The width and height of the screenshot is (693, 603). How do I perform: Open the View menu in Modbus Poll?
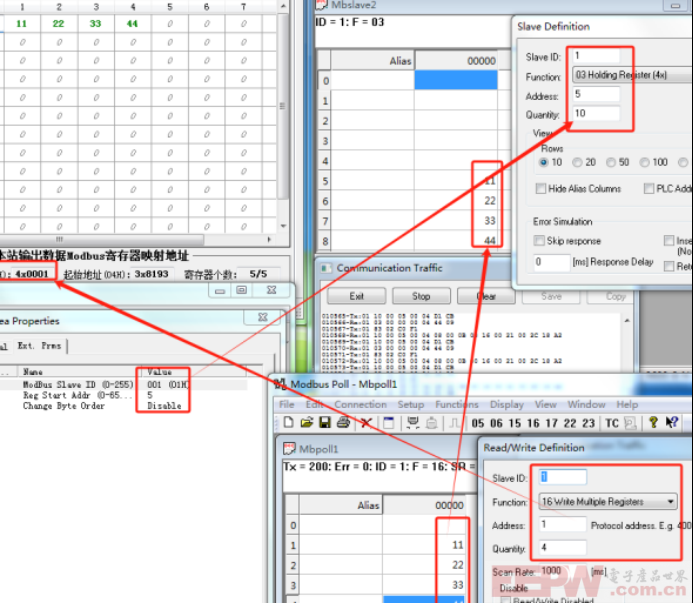[x=545, y=404]
